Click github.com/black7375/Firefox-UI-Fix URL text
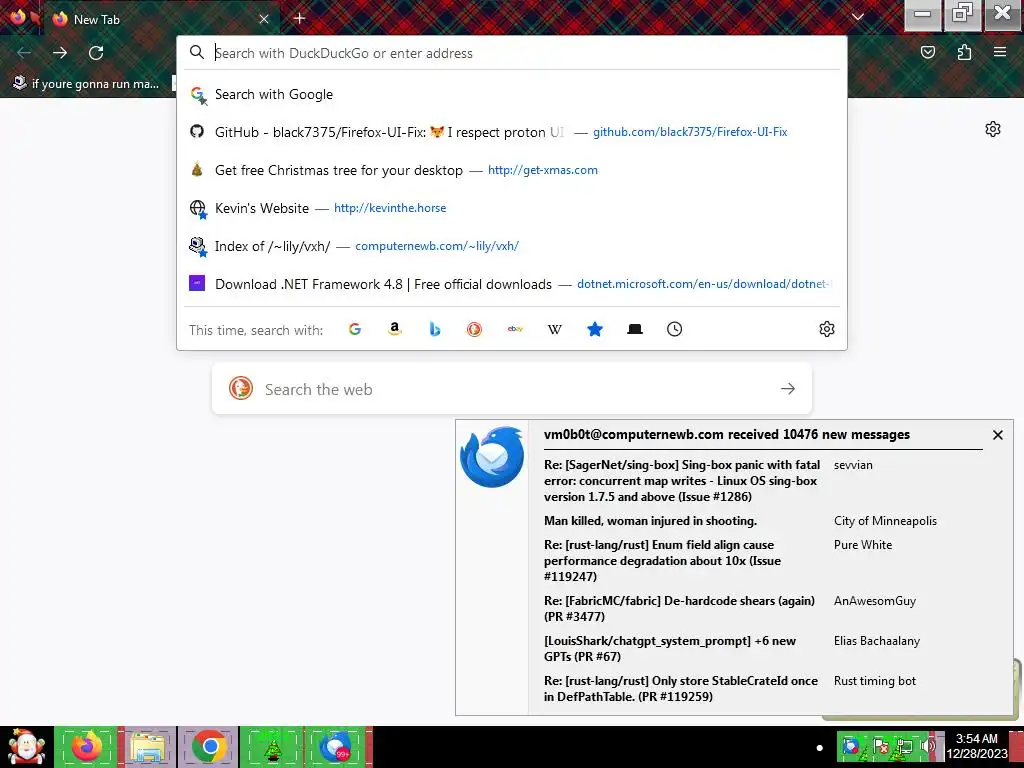This screenshot has width=1024, height=768. [690, 132]
